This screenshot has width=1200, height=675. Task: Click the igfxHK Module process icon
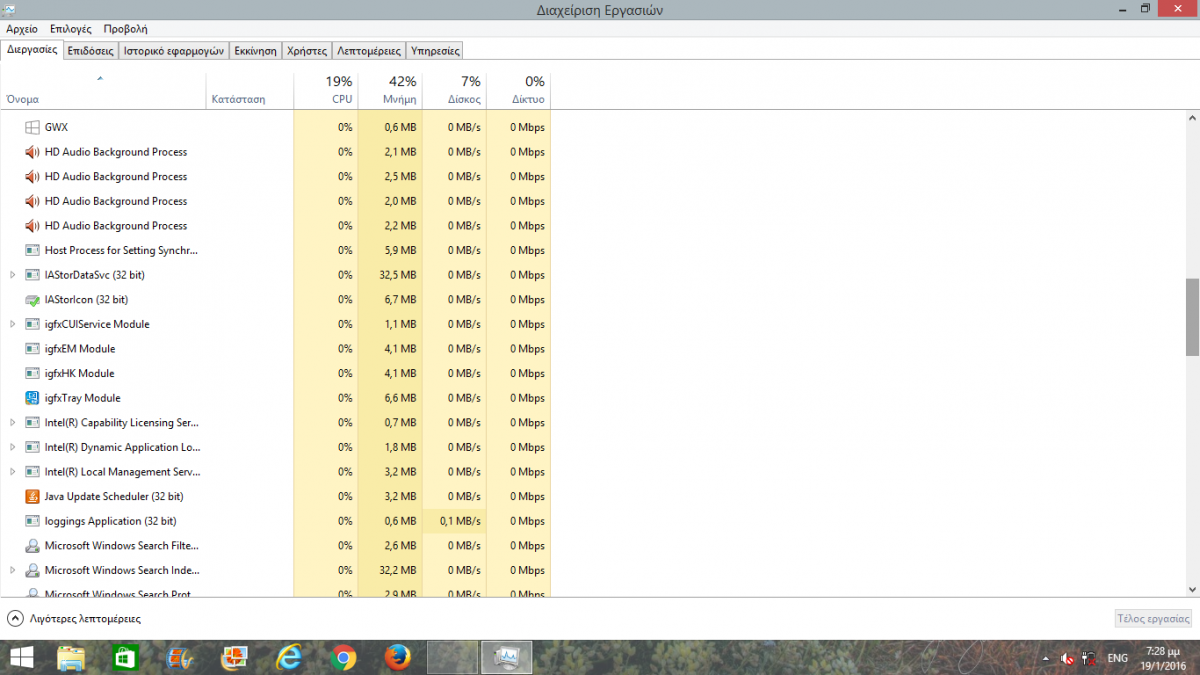click(x=32, y=373)
